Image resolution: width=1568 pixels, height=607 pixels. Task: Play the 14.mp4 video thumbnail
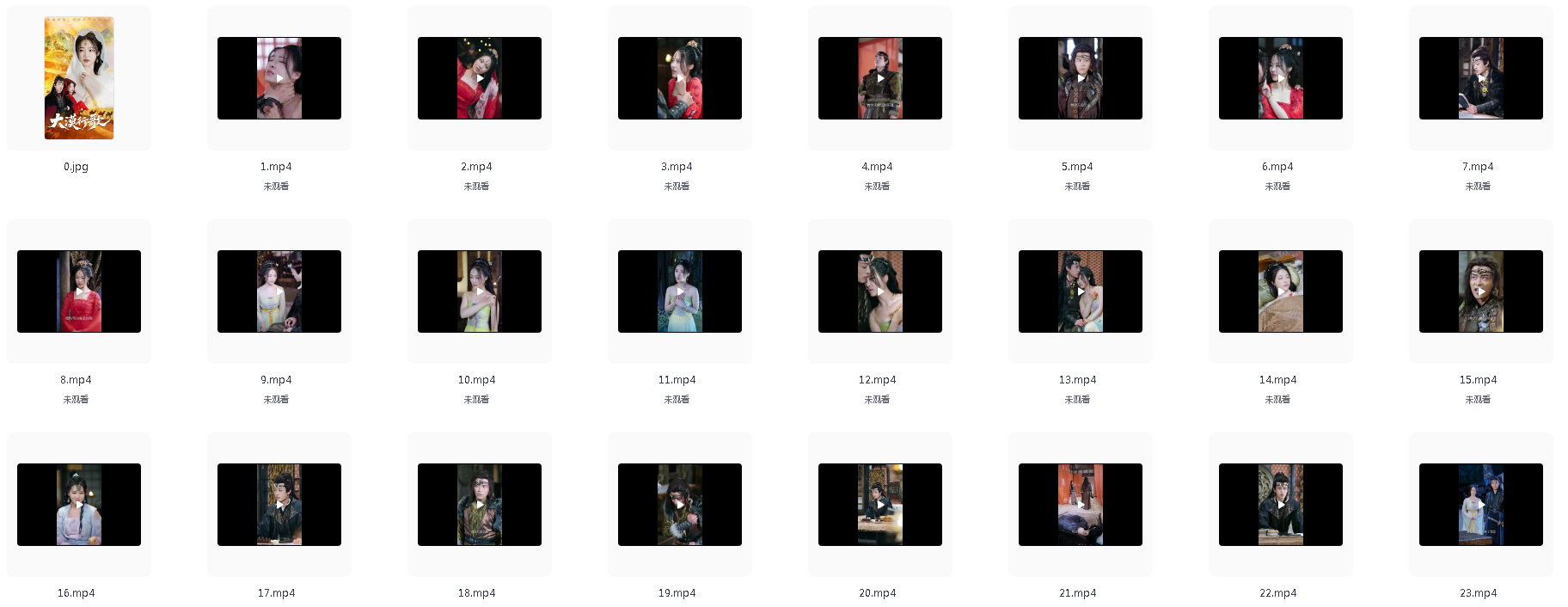[1281, 291]
